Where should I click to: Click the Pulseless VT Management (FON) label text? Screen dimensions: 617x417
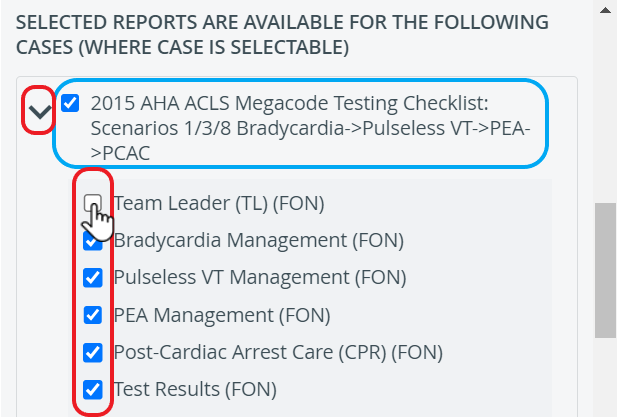[x=260, y=277]
